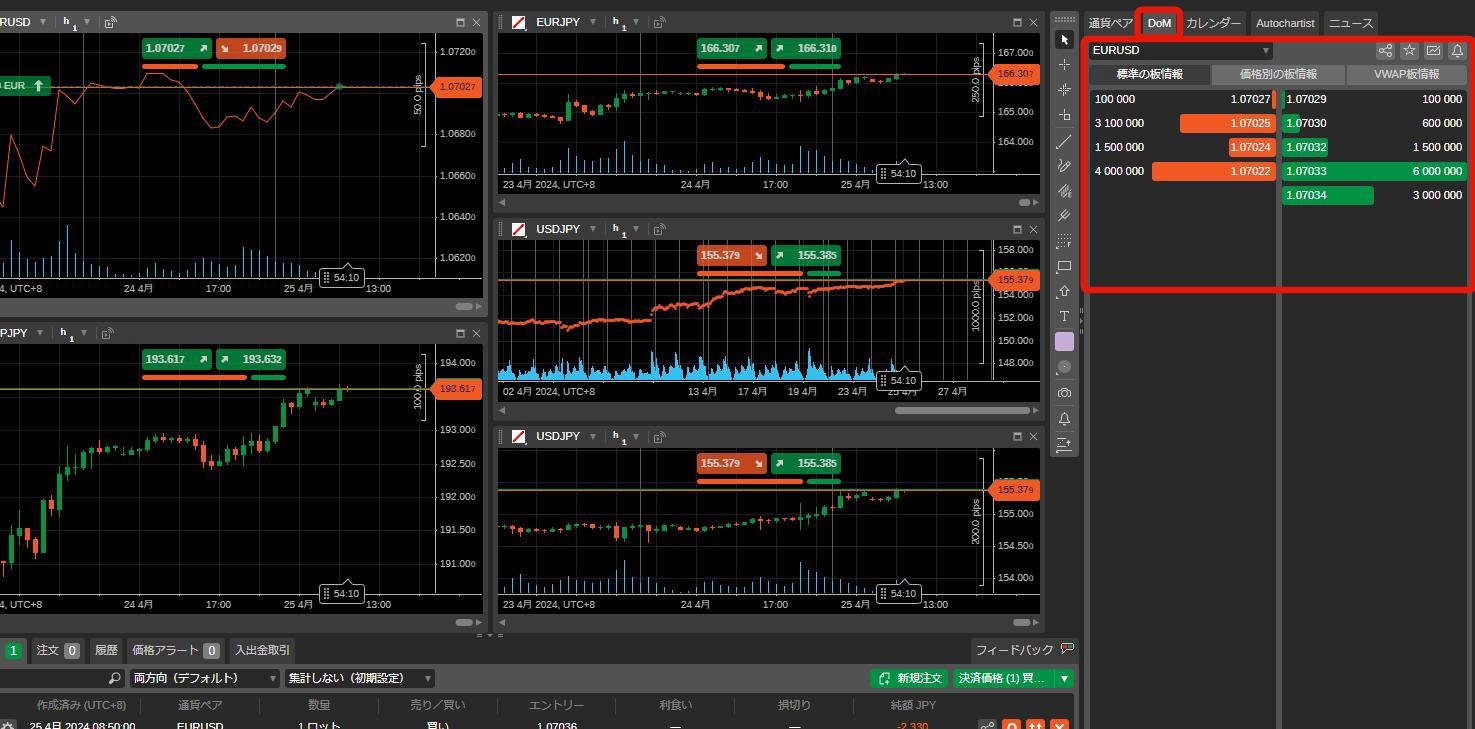This screenshot has width=1475, height=729.
Task: Take a chart snapshot with camera icon
Action: [1064, 393]
